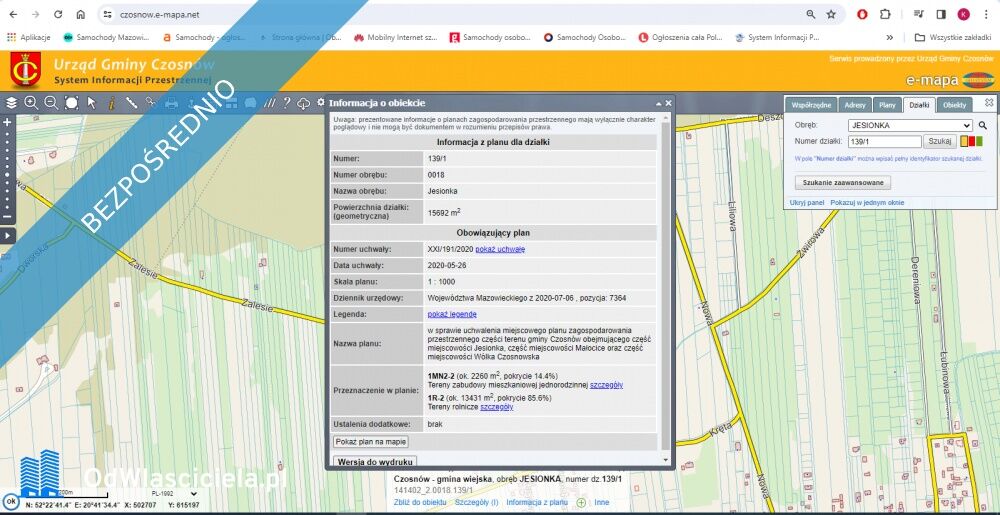Expand the green plus icon near Informacja z planu
This screenshot has height=515, width=1000.
click(581, 502)
